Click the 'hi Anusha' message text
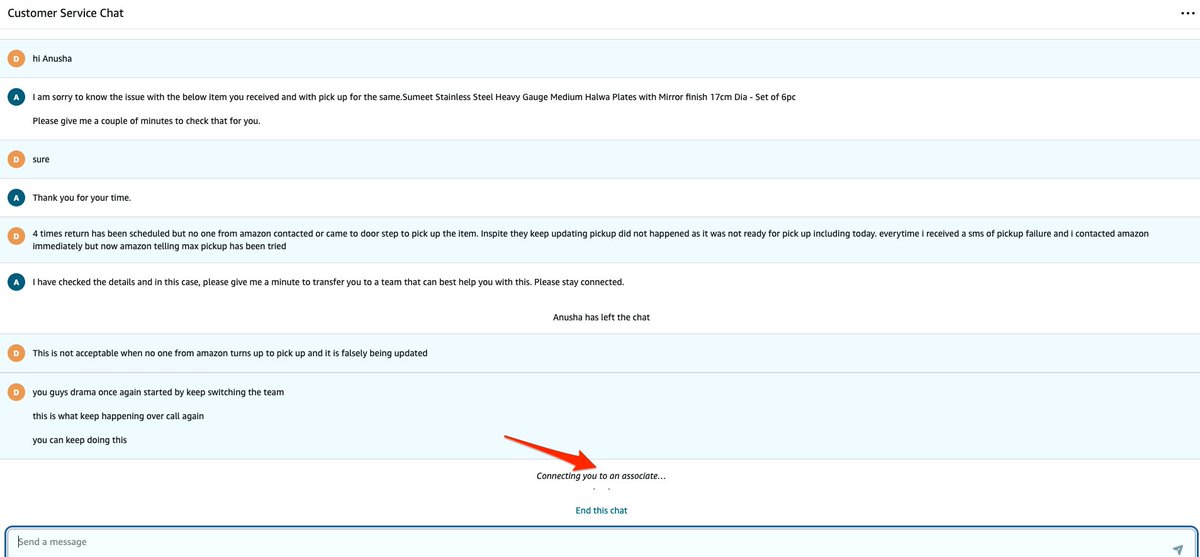Viewport: 1200px width, 557px height. tap(52, 59)
